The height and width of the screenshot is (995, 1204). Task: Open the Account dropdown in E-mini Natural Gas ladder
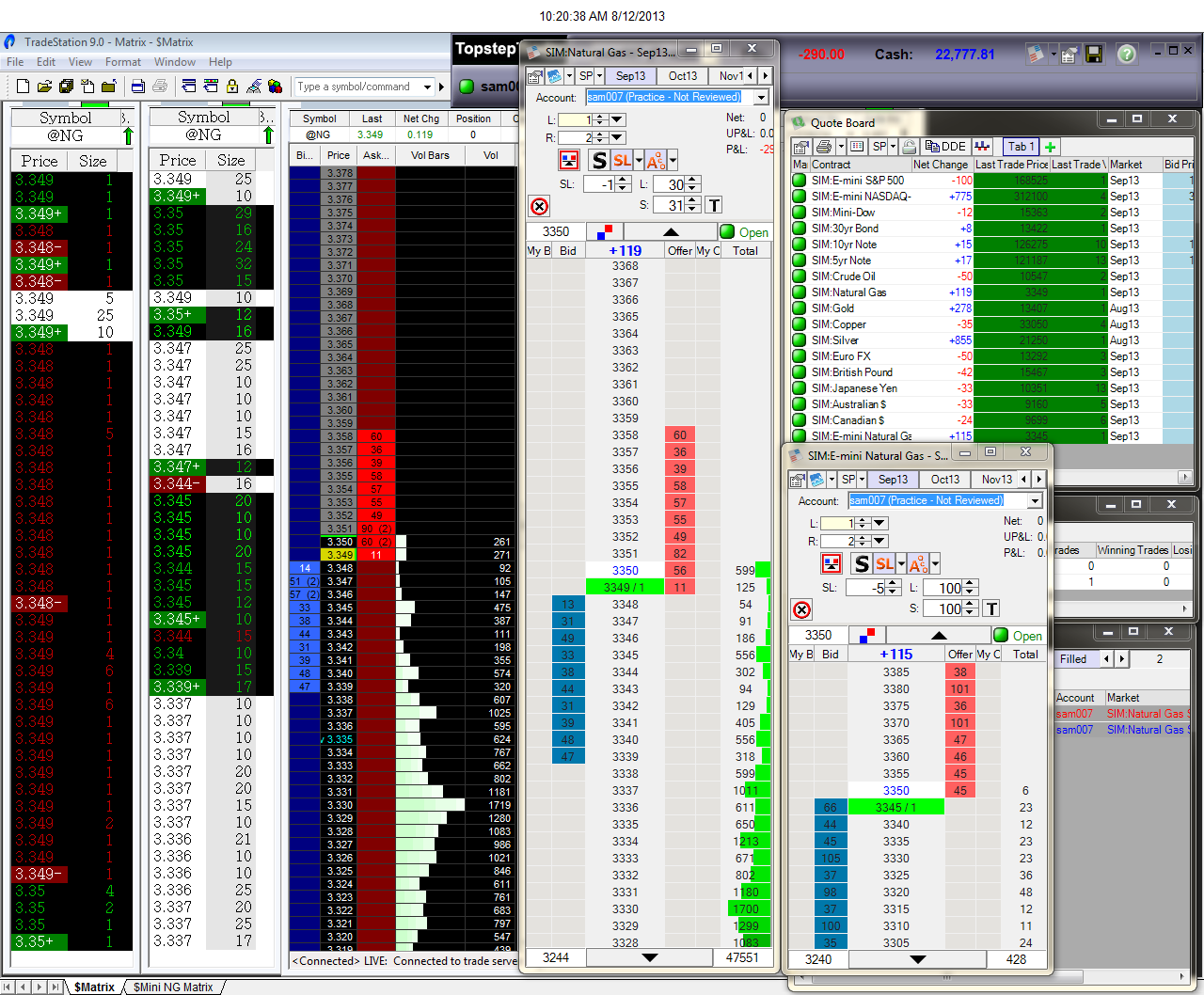coord(1035,500)
